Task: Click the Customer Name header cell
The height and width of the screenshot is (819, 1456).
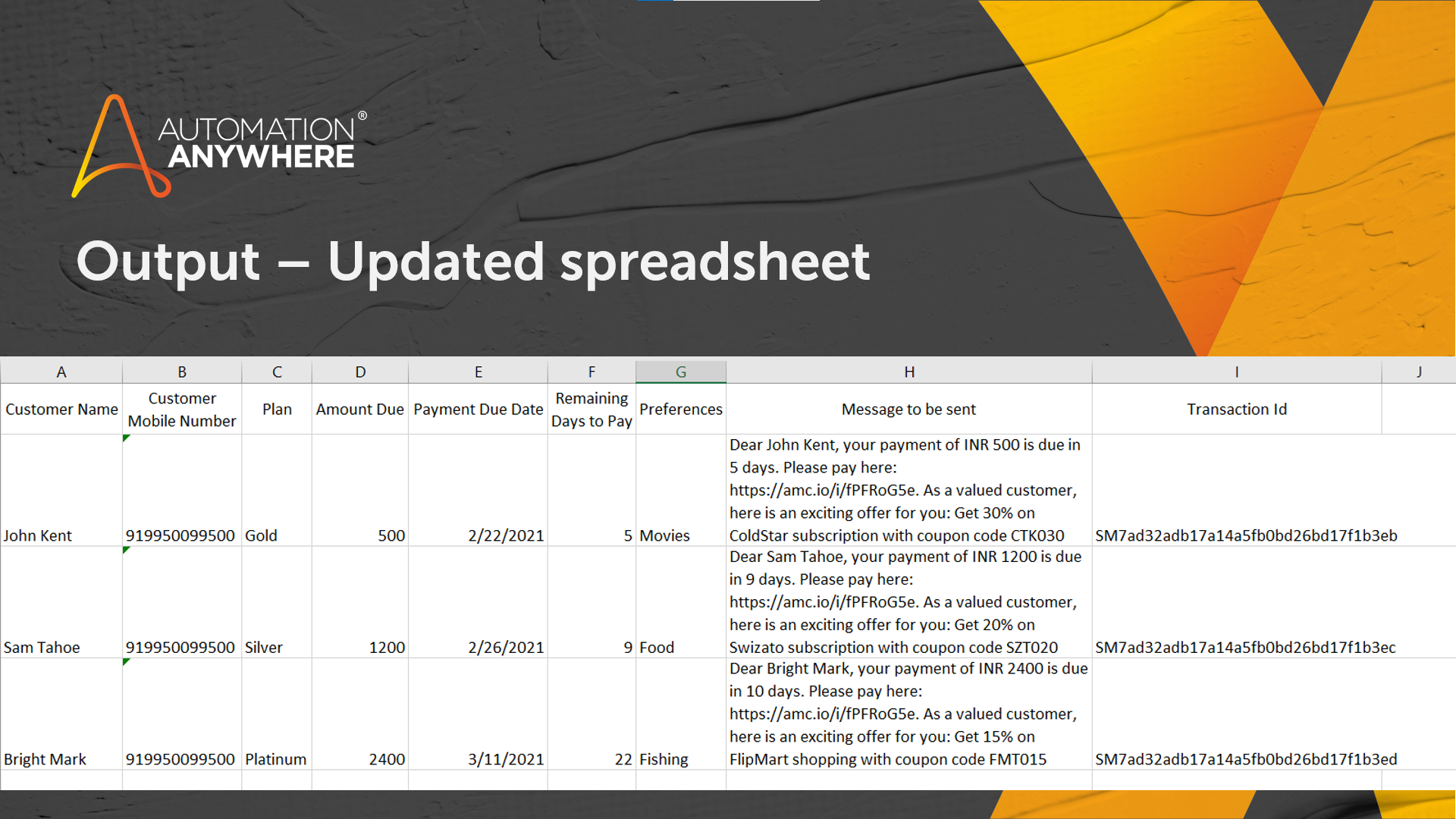Action: tap(61, 409)
